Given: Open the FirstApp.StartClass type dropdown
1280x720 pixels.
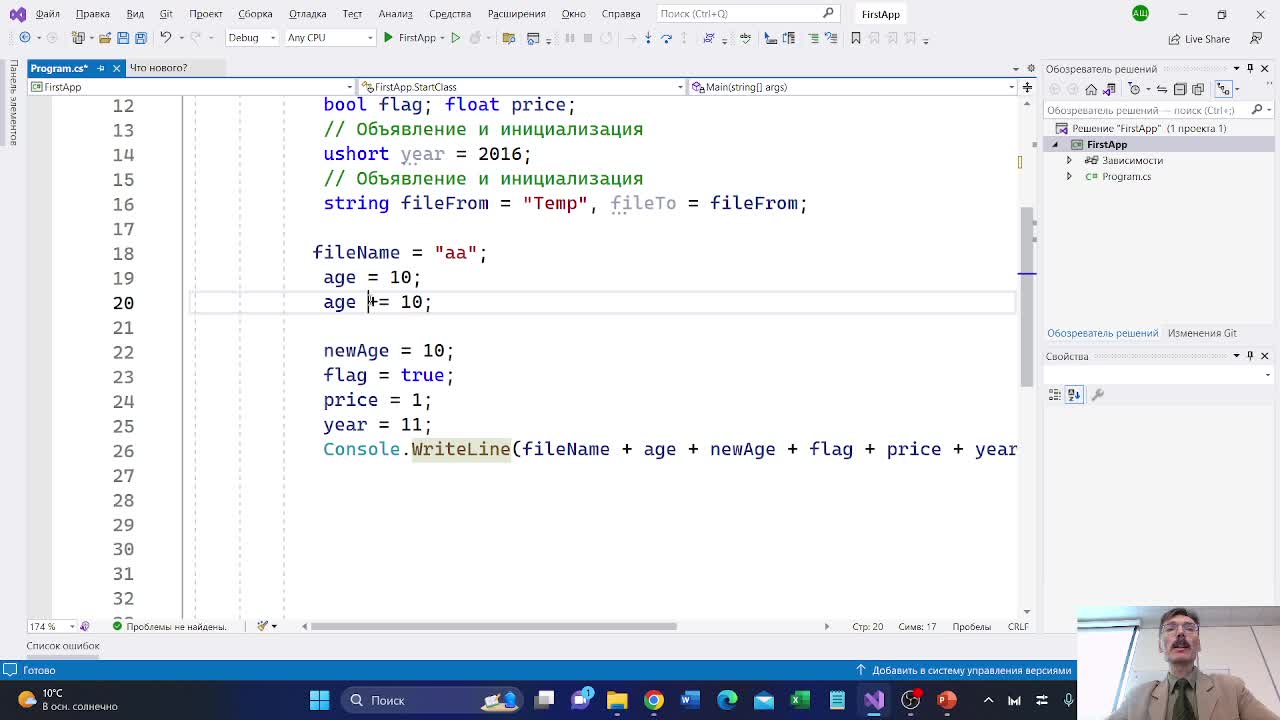Looking at the screenshot, I should [x=521, y=87].
